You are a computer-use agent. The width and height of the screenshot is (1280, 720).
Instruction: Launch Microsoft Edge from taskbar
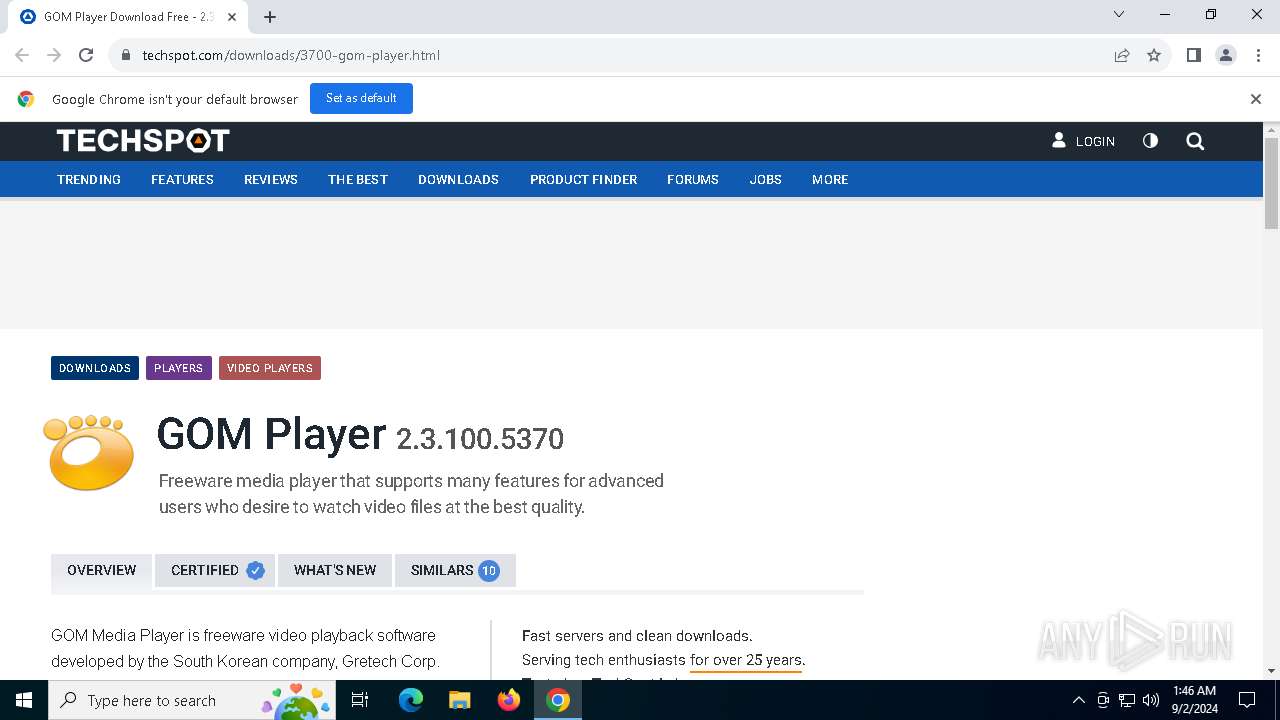[411, 700]
